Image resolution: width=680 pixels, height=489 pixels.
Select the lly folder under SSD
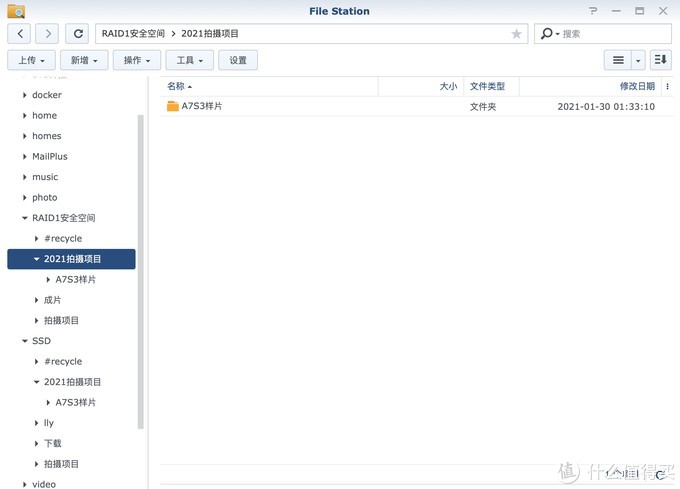tap(49, 423)
